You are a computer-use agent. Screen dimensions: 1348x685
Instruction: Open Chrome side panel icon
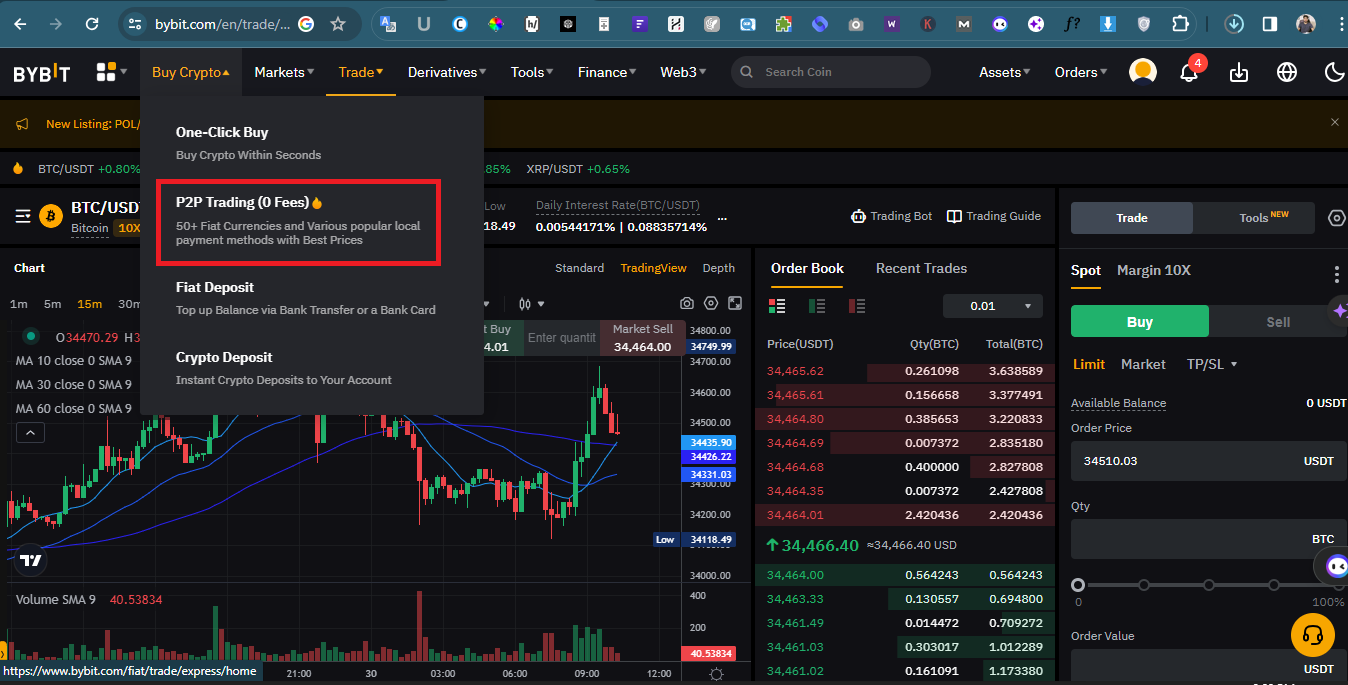(1269, 23)
